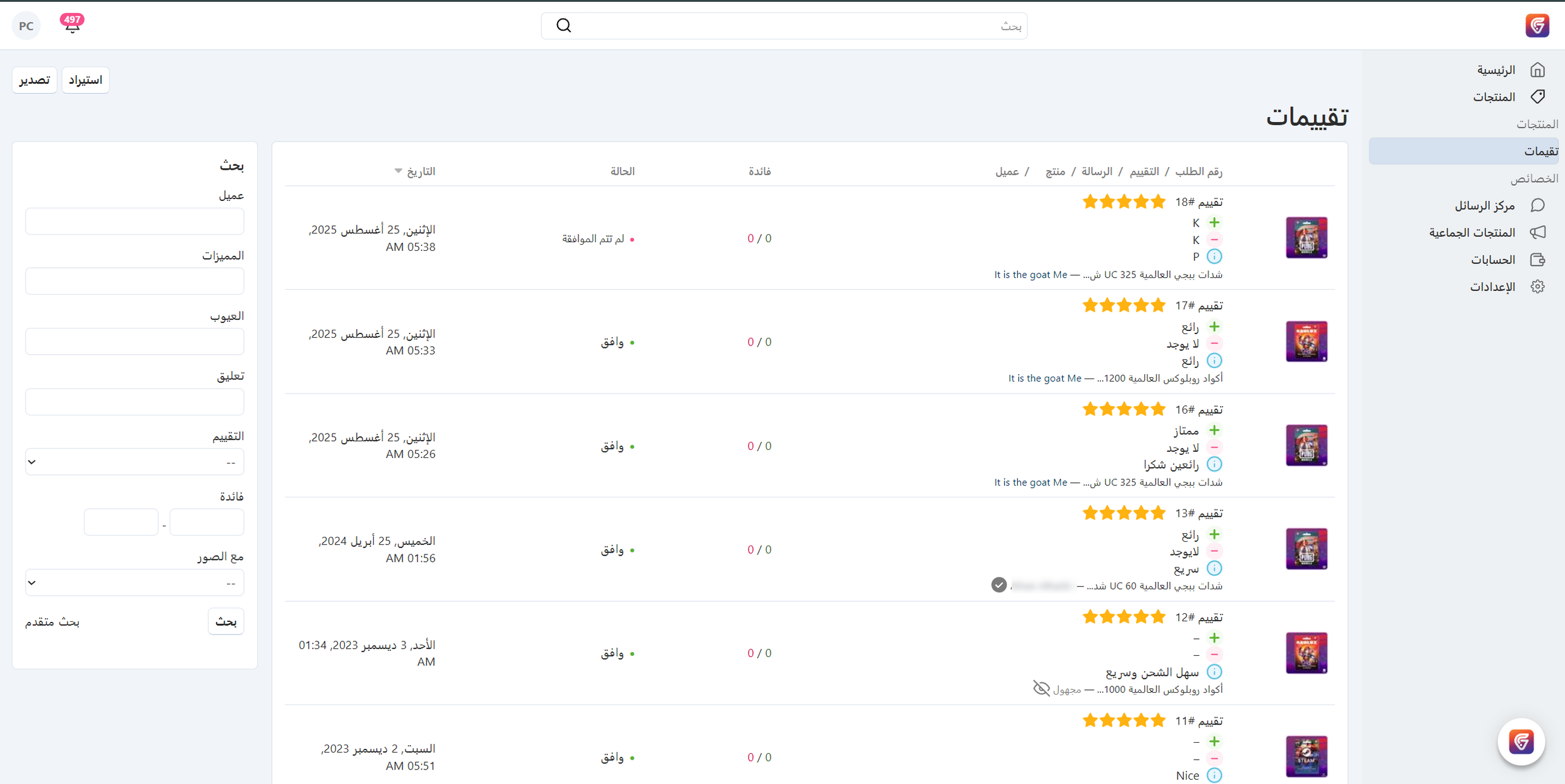Screen dimensions: 1565x784
Task: Click floating chat widget logo button
Action: [1521, 742]
